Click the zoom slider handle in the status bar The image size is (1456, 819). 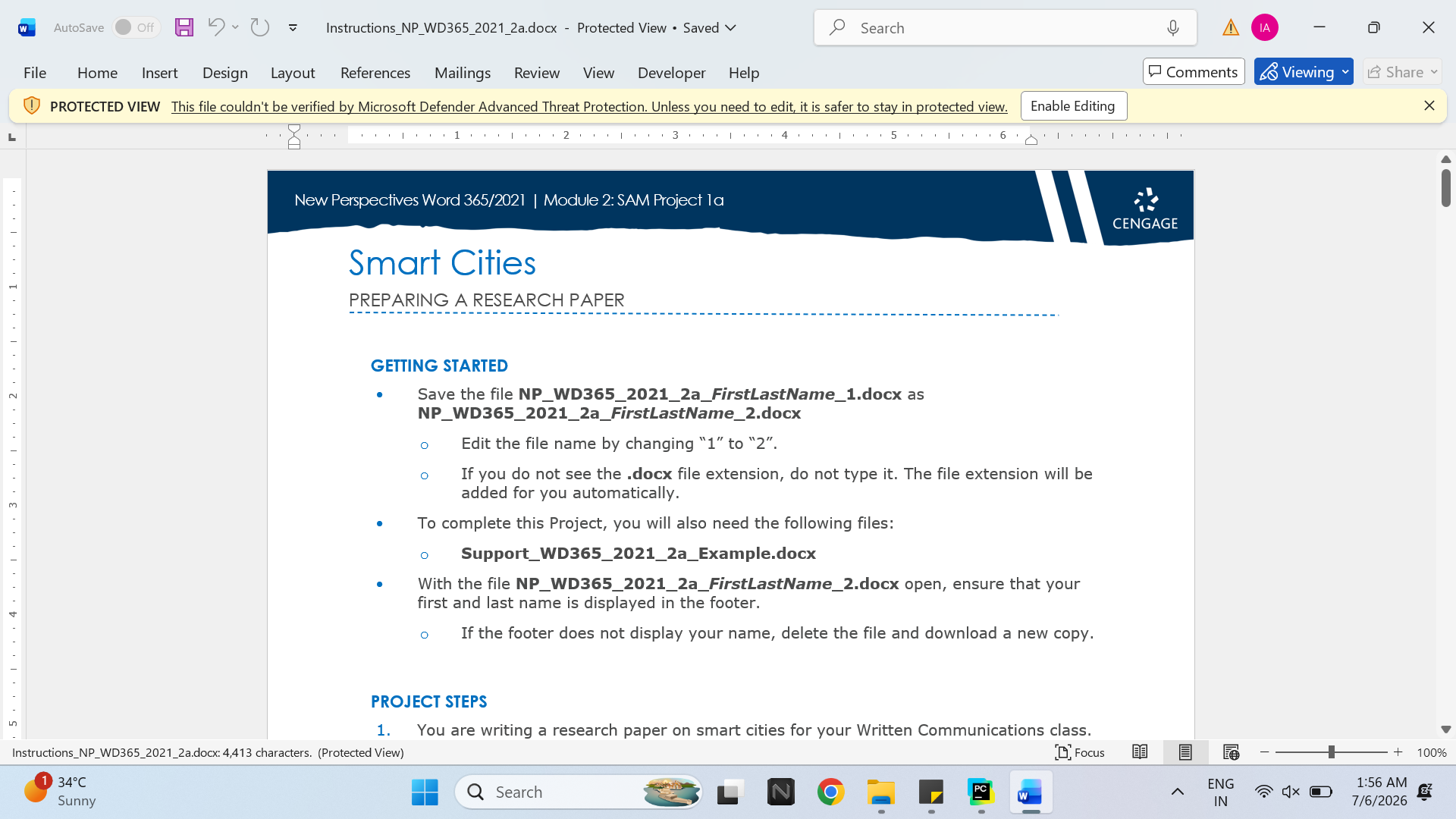click(x=1331, y=752)
